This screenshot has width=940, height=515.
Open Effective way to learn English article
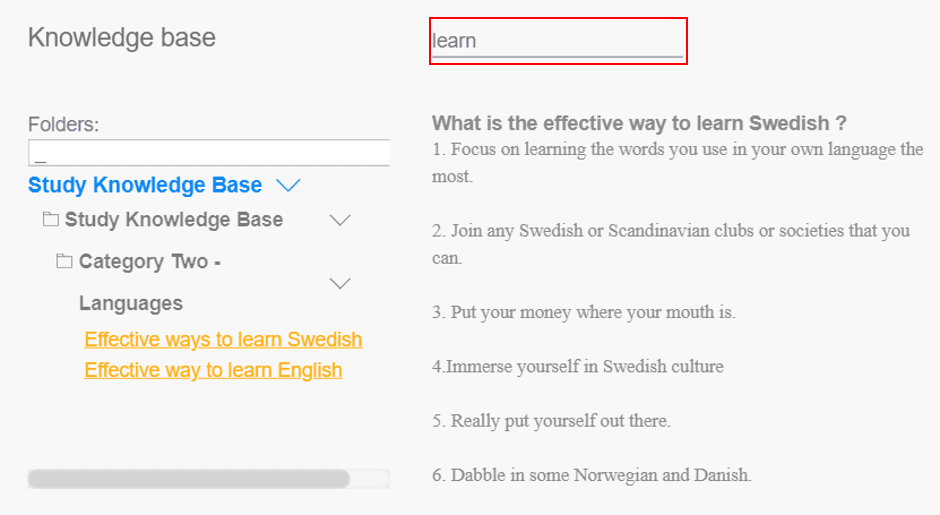(213, 370)
